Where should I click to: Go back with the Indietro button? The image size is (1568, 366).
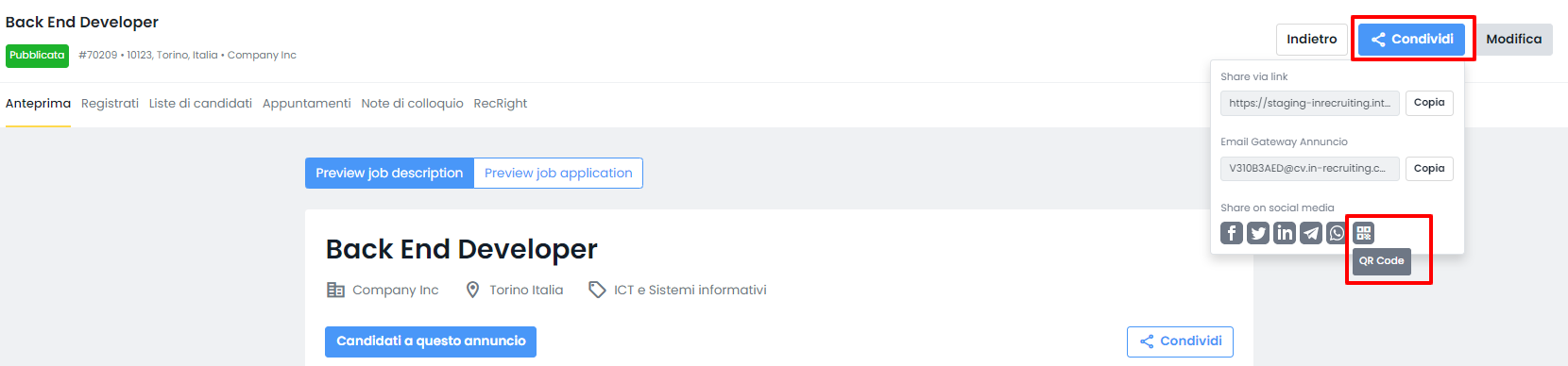(1312, 40)
